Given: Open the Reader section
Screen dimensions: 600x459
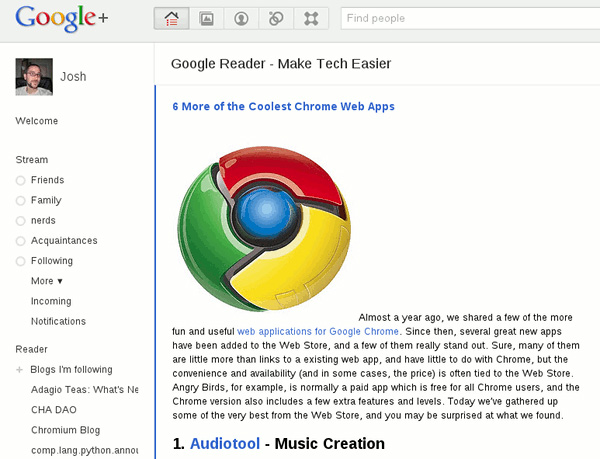Looking at the screenshot, I should 31,349.
